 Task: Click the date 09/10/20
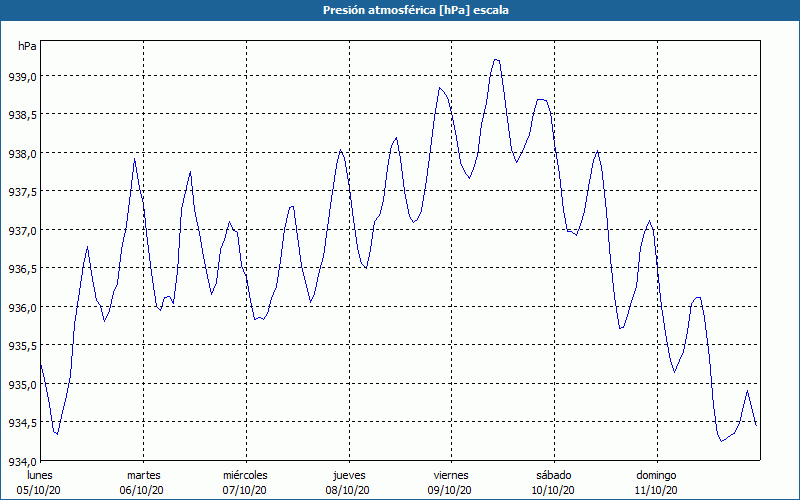click(x=450, y=490)
